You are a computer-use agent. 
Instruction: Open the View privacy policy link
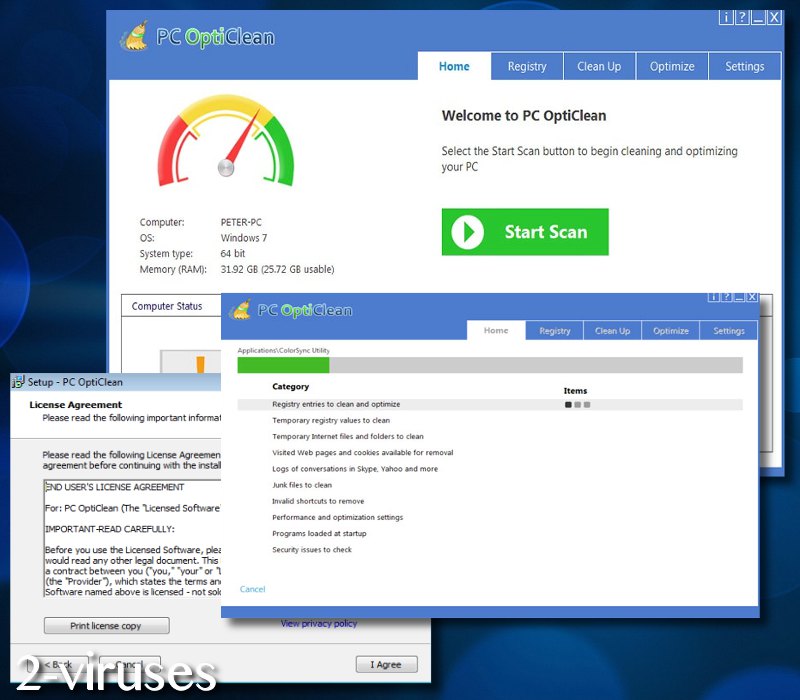coord(318,623)
